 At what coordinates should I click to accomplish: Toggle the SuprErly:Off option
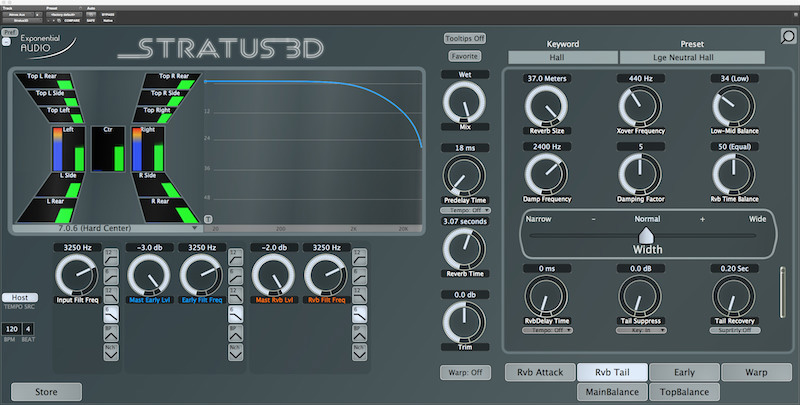coord(735,330)
